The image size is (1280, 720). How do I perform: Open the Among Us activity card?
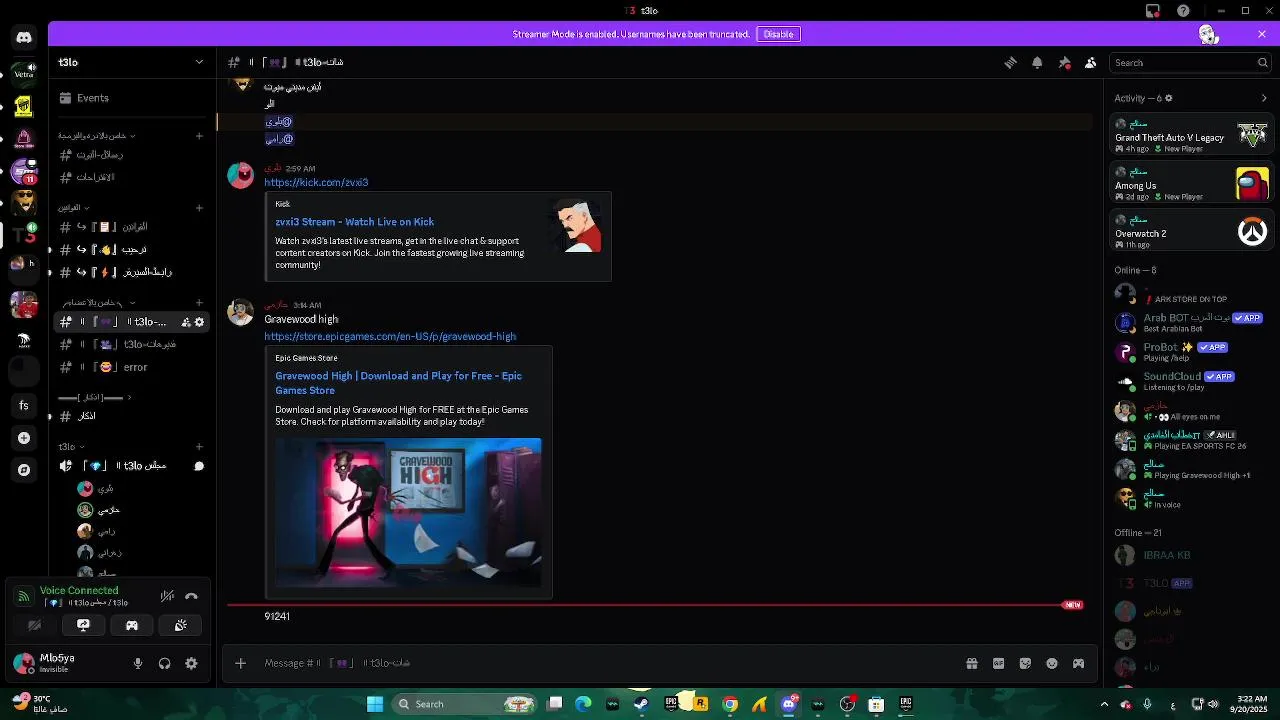pyautogui.click(x=1191, y=183)
